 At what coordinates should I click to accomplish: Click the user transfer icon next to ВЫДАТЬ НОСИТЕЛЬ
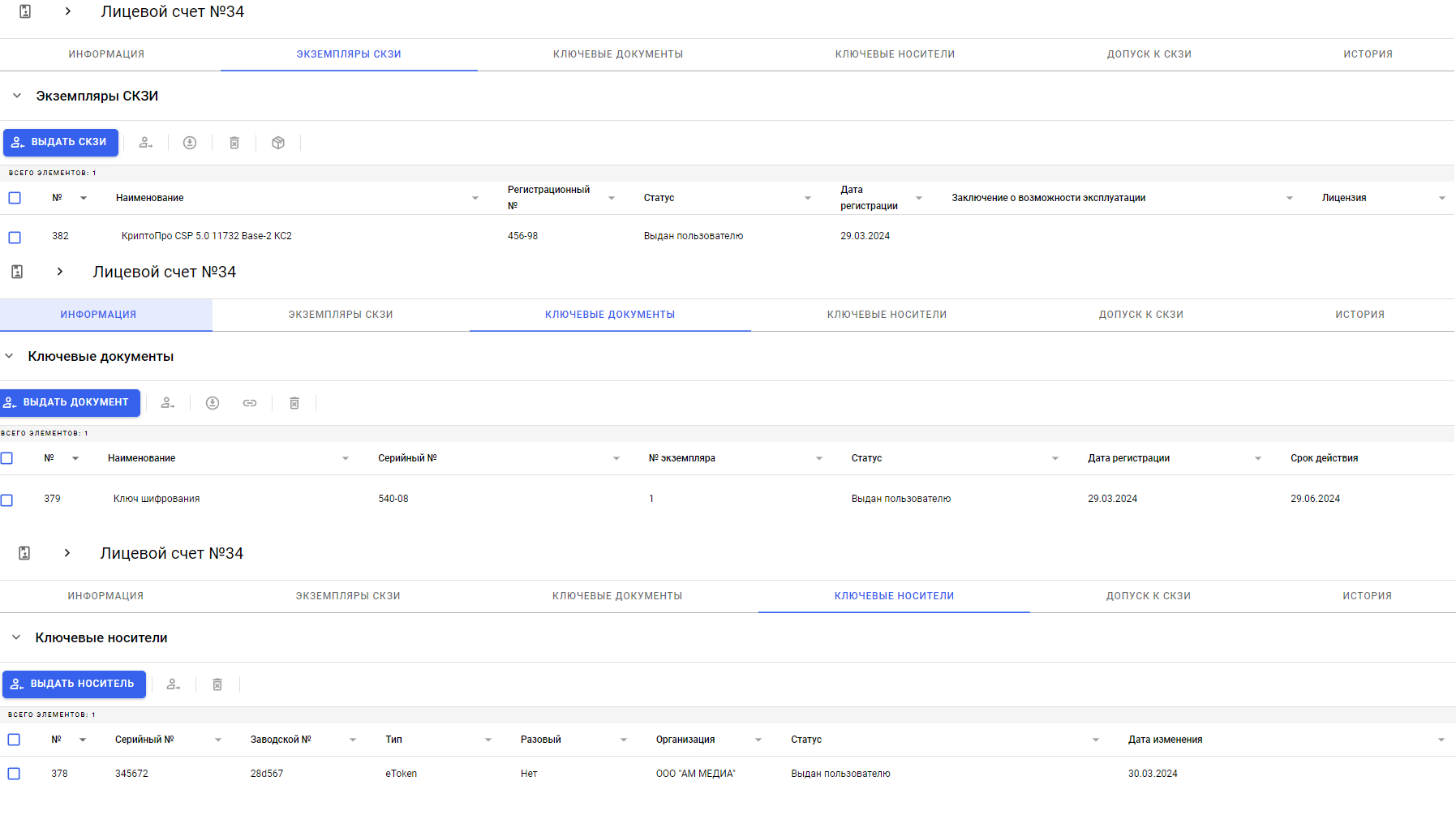tap(174, 684)
